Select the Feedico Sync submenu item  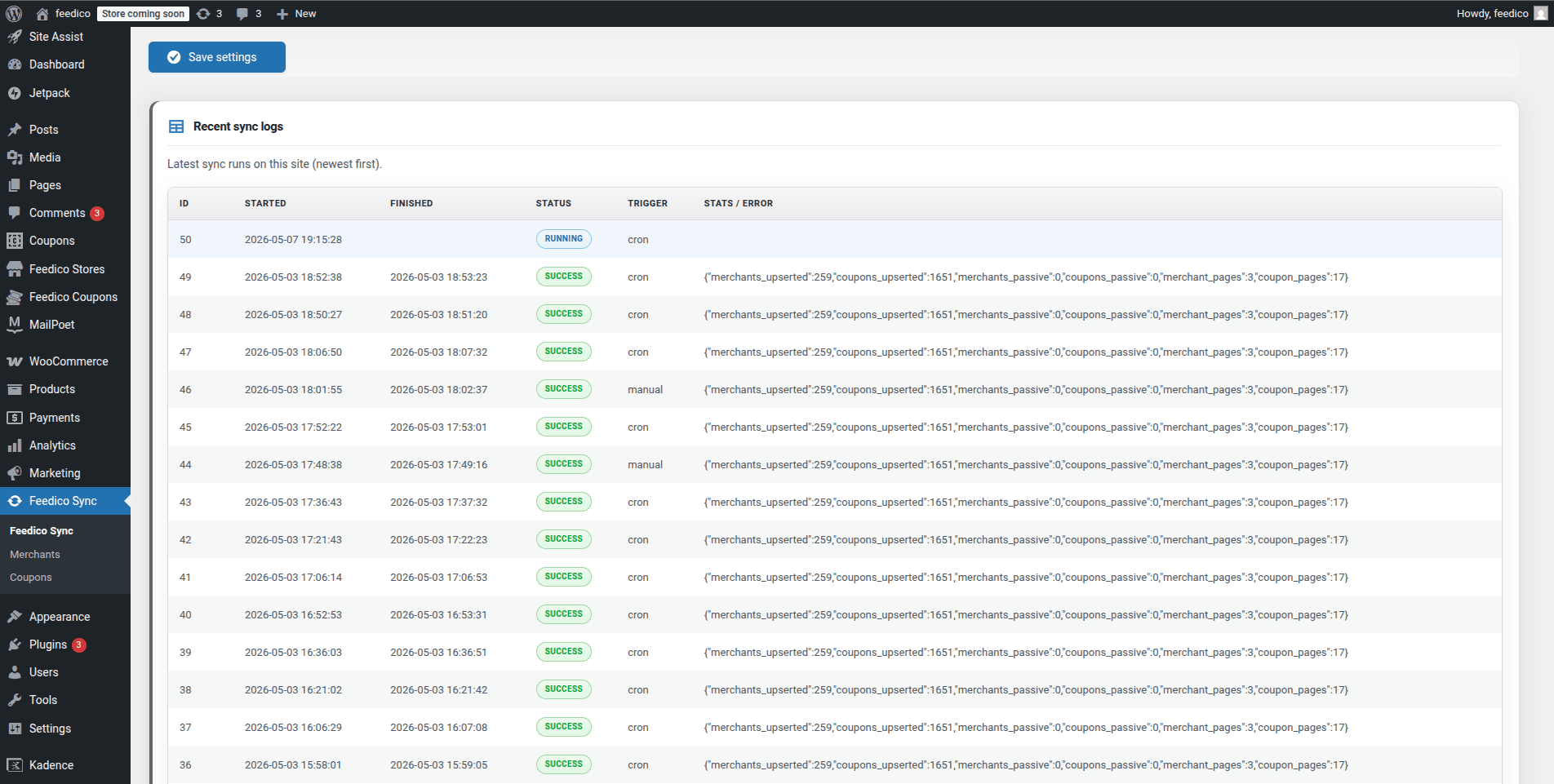point(42,531)
